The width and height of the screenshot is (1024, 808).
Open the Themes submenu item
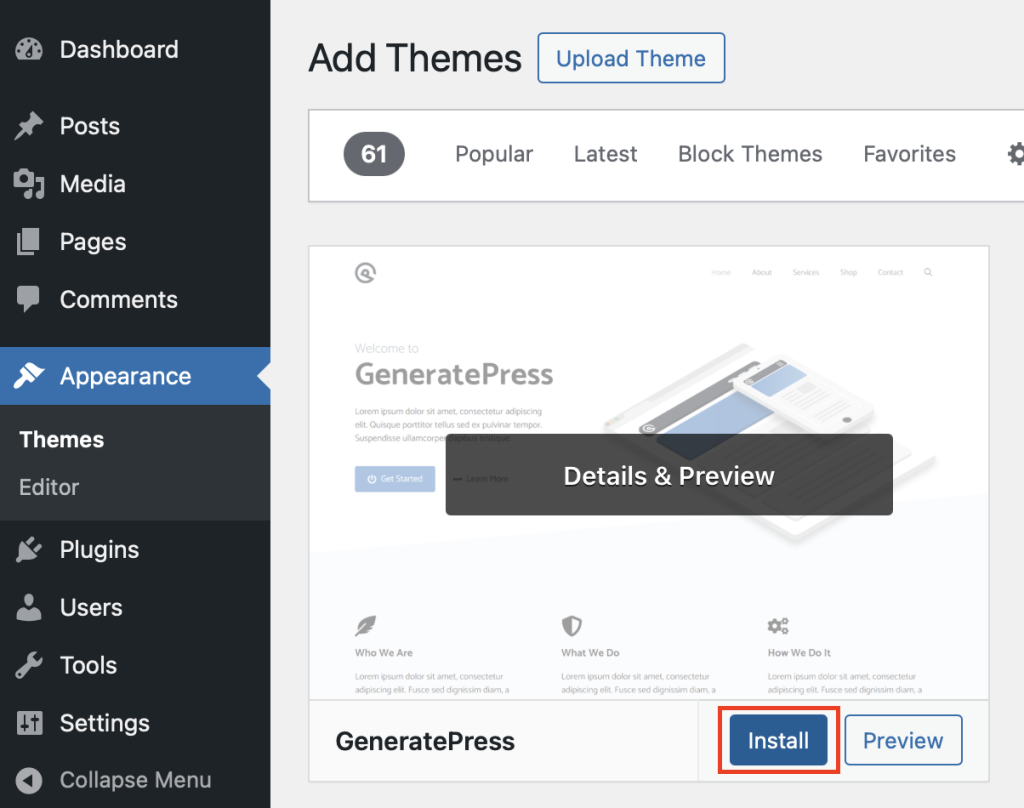(x=61, y=440)
